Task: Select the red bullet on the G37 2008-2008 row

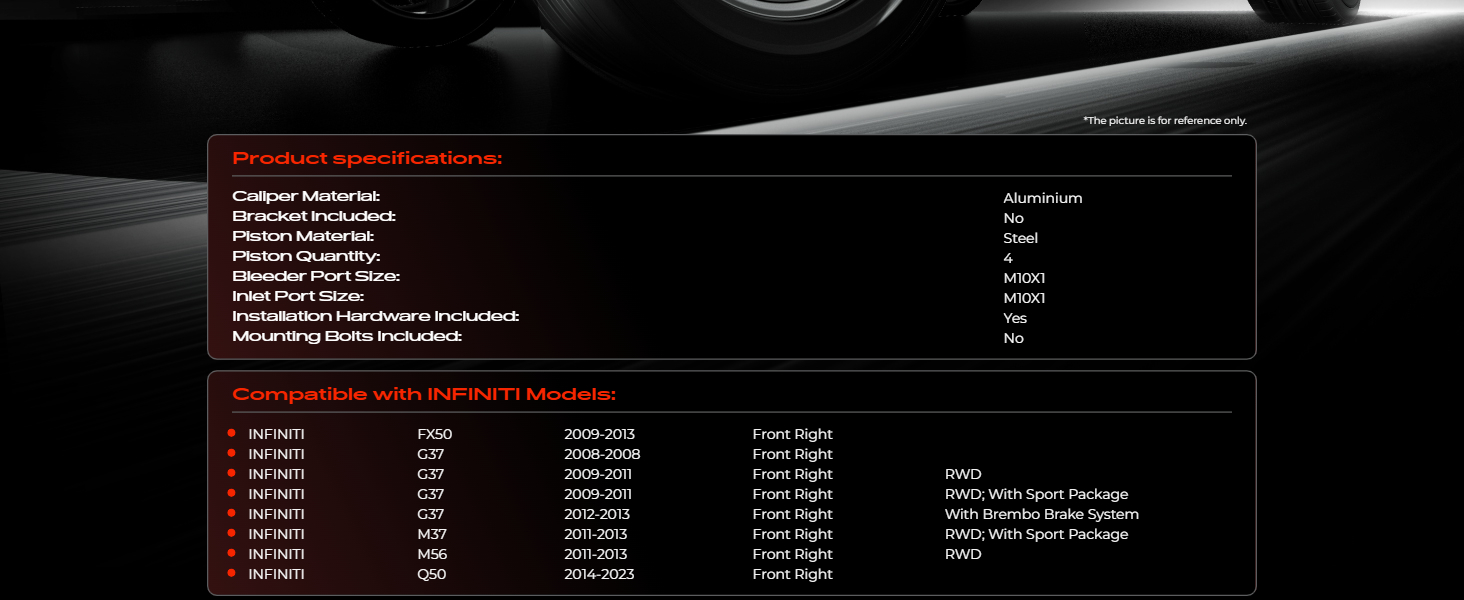Action: pyautogui.click(x=231, y=453)
